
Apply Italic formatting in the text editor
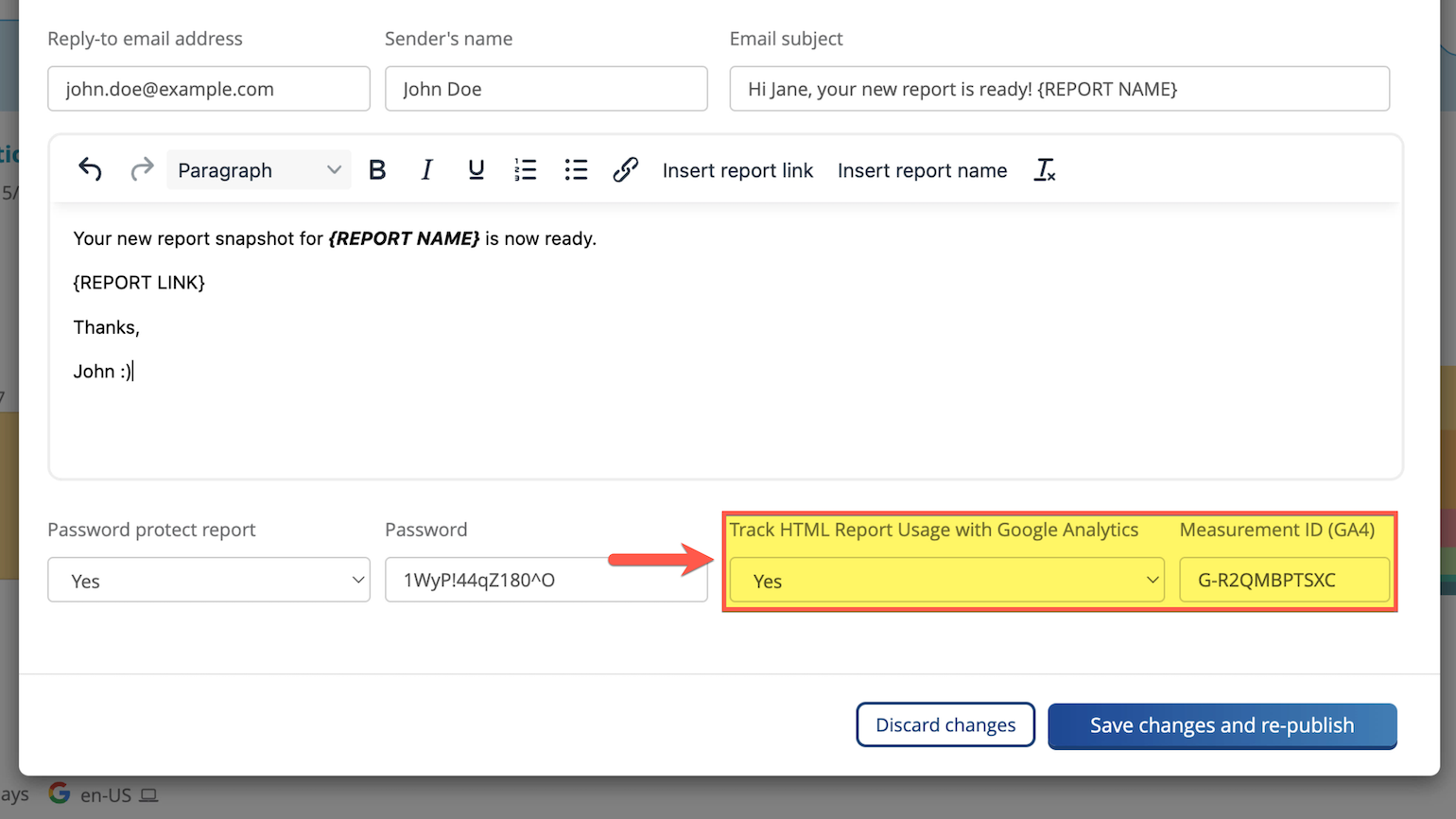point(426,169)
